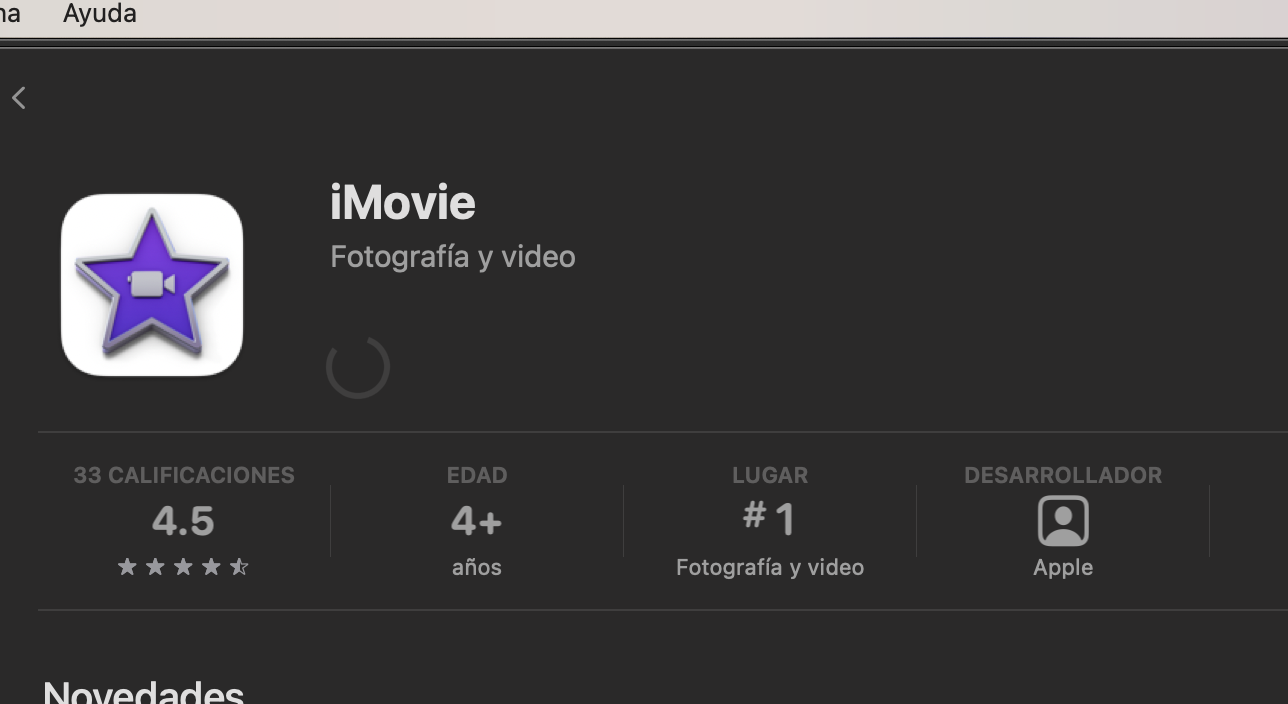Click the EDAD label
Image resolution: width=1288 pixels, height=704 pixels.
click(477, 475)
